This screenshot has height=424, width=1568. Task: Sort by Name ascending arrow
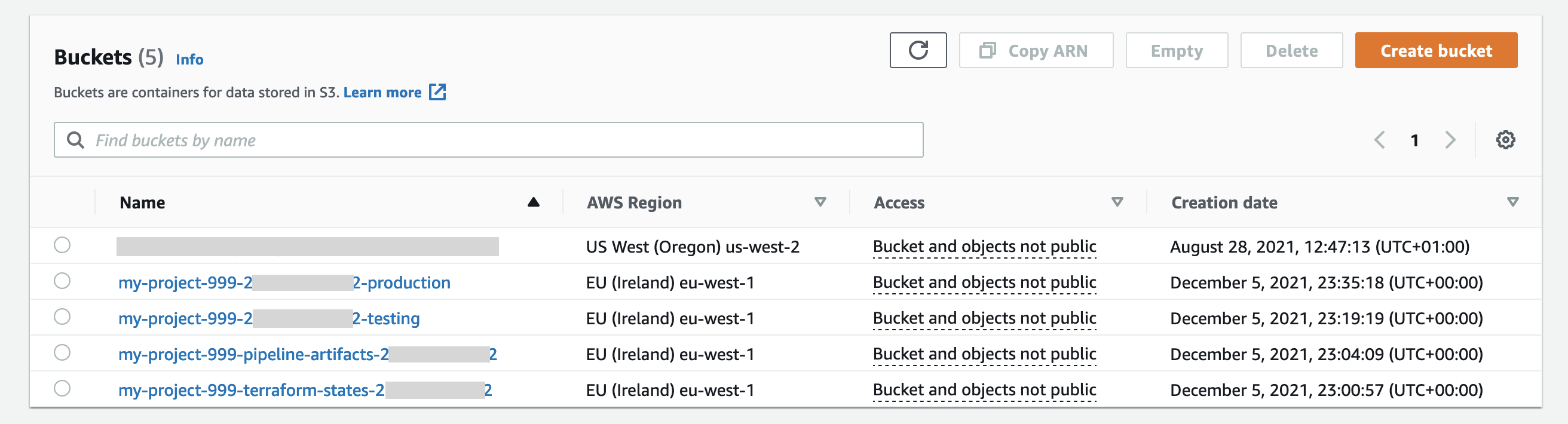pyautogui.click(x=533, y=202)
